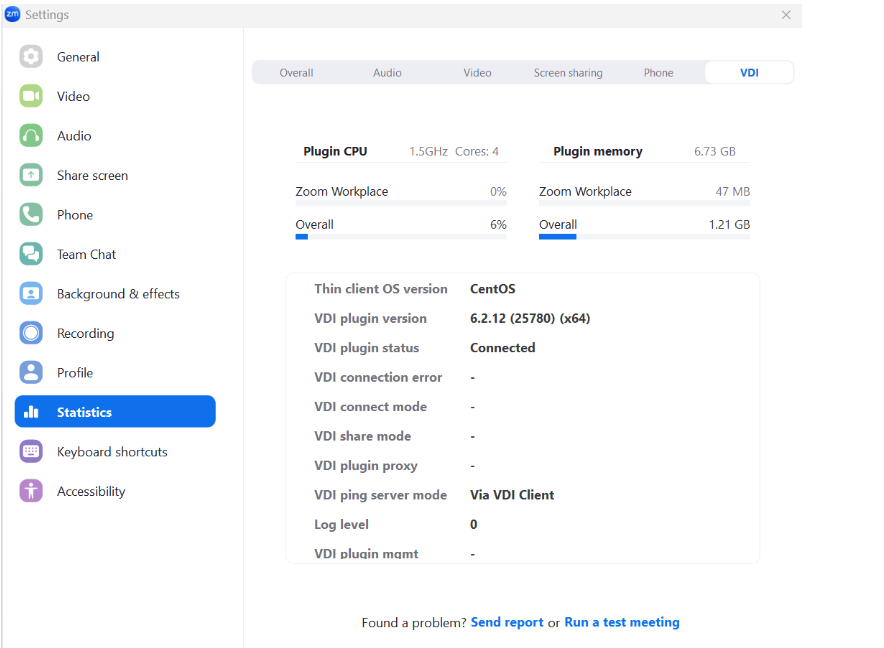Open Background & effects label
884x648 pixels.
[118, 294]
